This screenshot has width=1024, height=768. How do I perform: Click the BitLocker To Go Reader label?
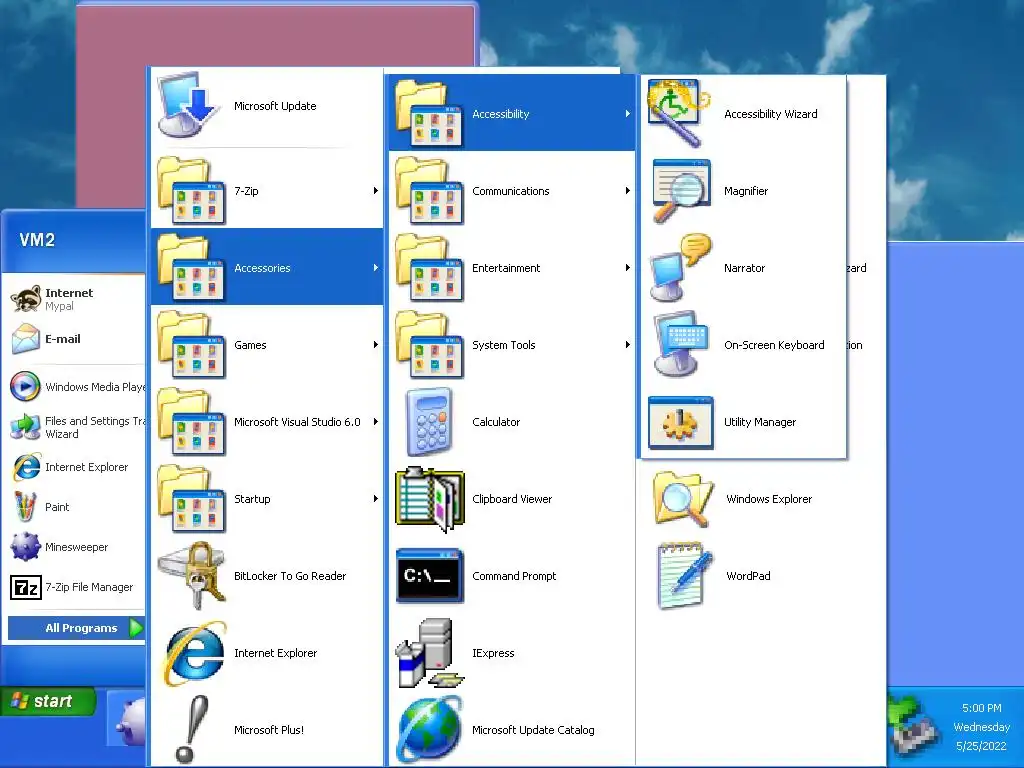click(290, 576)
